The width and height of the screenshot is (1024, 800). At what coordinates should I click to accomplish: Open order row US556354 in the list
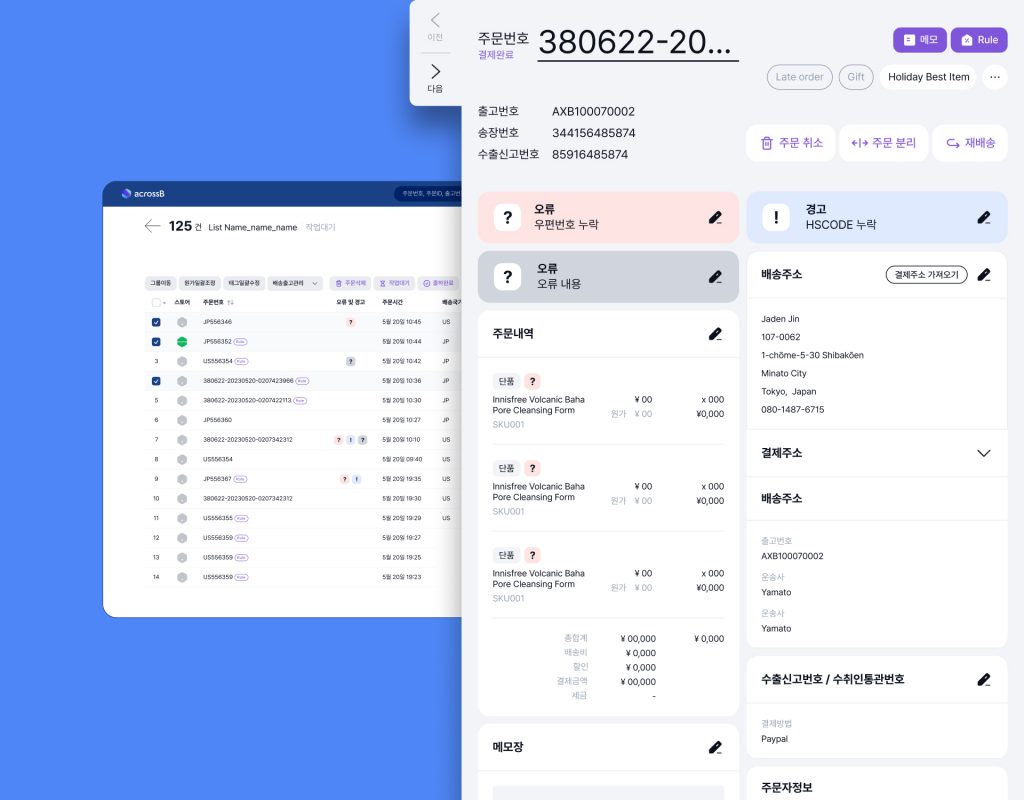tap(218, 361)
